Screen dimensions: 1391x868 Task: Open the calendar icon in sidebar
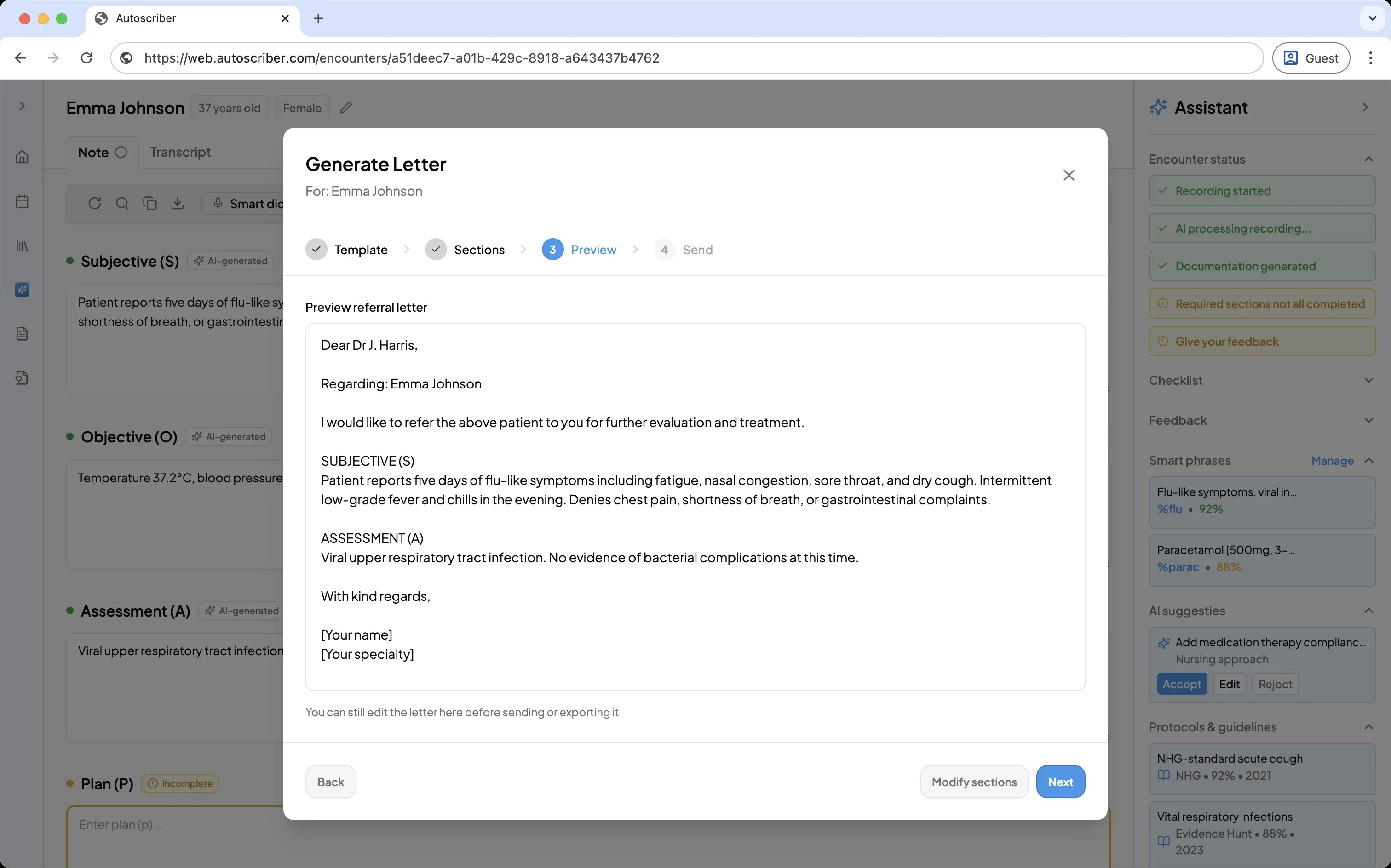pyautogui.click(x=22, y=201)
